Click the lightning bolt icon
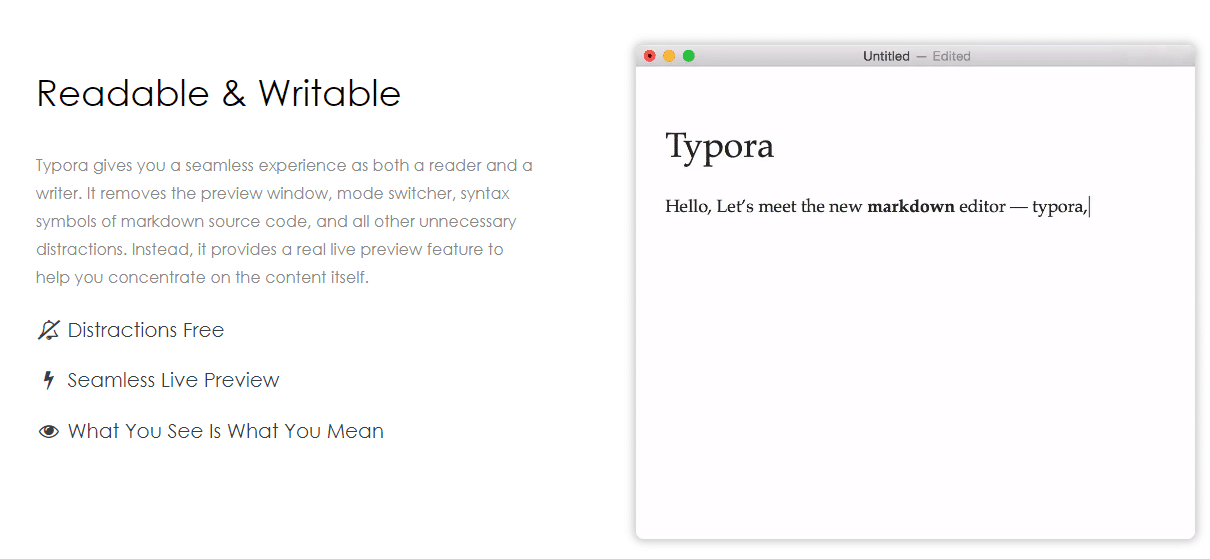The height and width of the screenshot is (559, 1210). [x=48, y=381]
